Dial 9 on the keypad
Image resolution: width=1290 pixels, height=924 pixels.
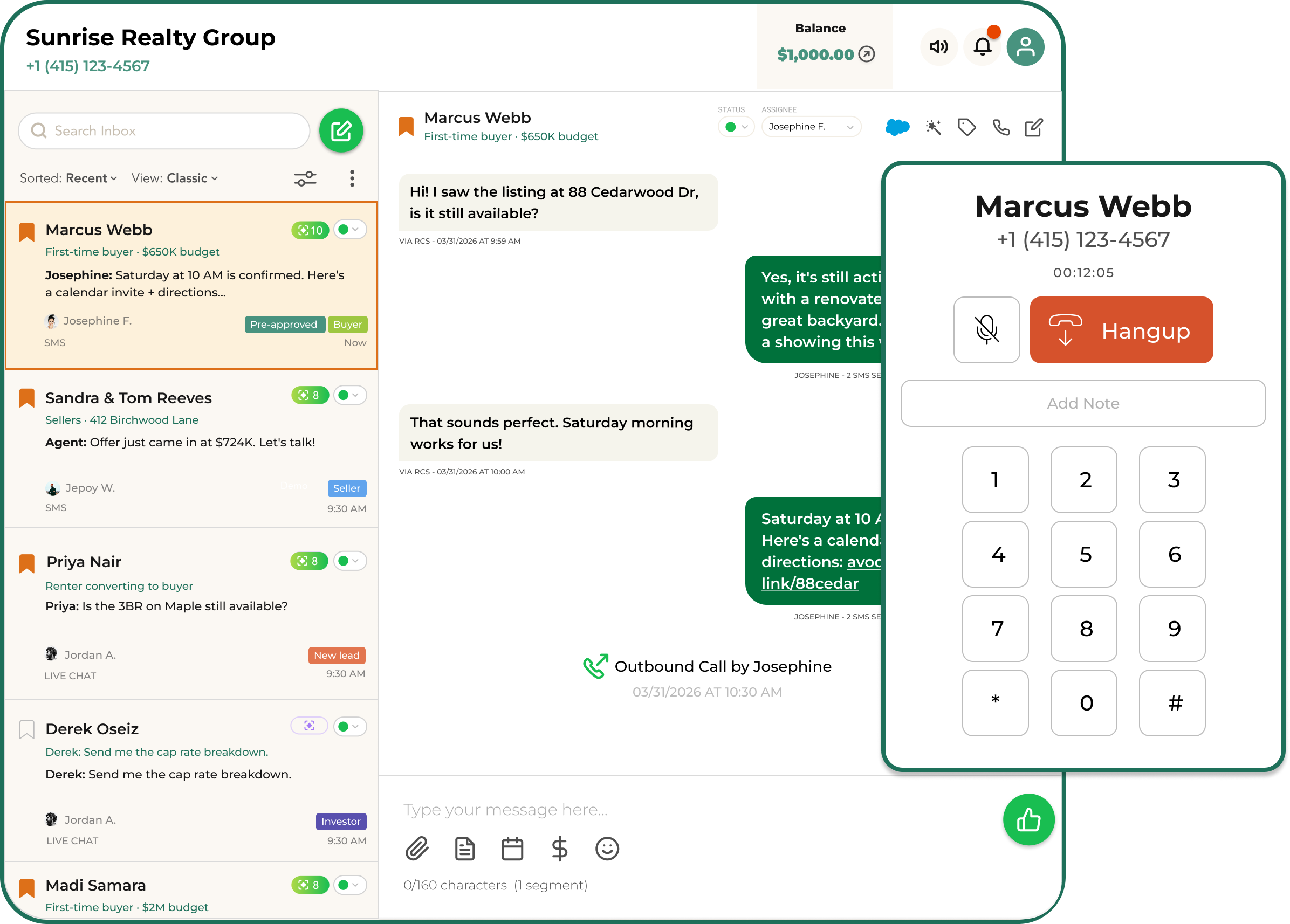coord(1172,629)
